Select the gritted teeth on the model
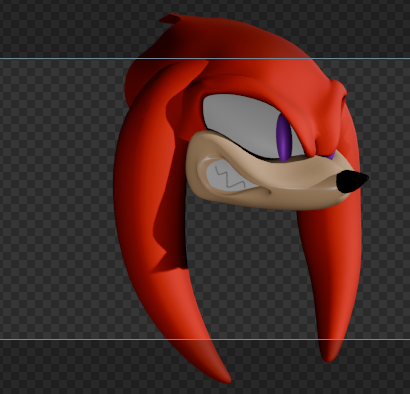Screen dimensions: 410x394 [x=229, y=177]
